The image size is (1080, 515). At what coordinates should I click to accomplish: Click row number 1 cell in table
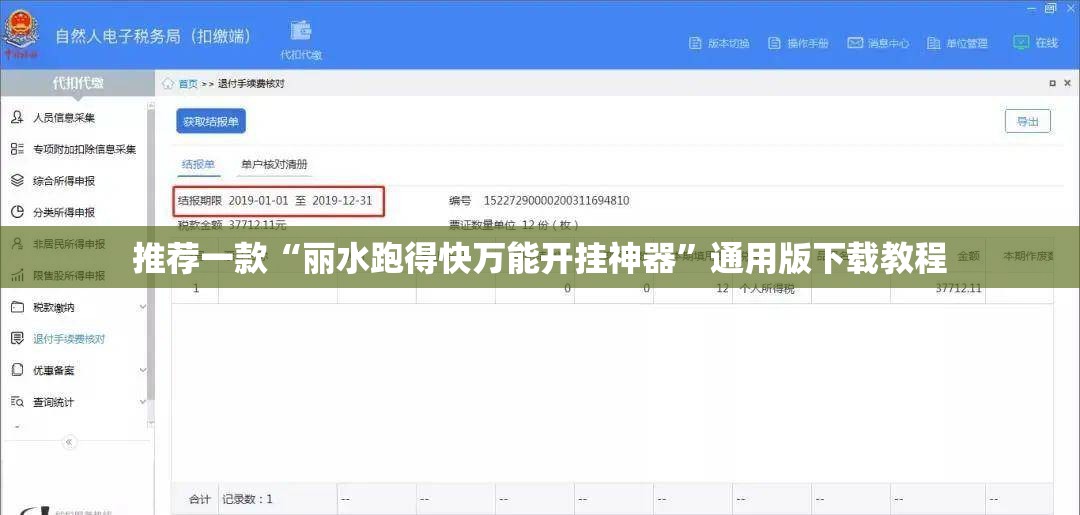pos(196,288)
